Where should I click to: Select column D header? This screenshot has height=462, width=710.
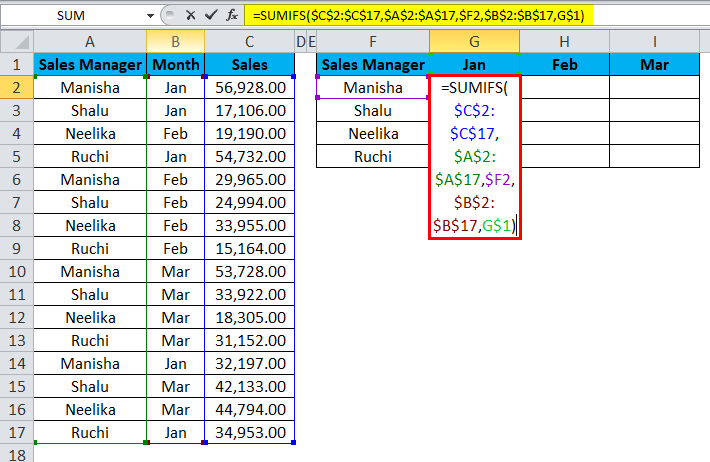tap(301, 42)
